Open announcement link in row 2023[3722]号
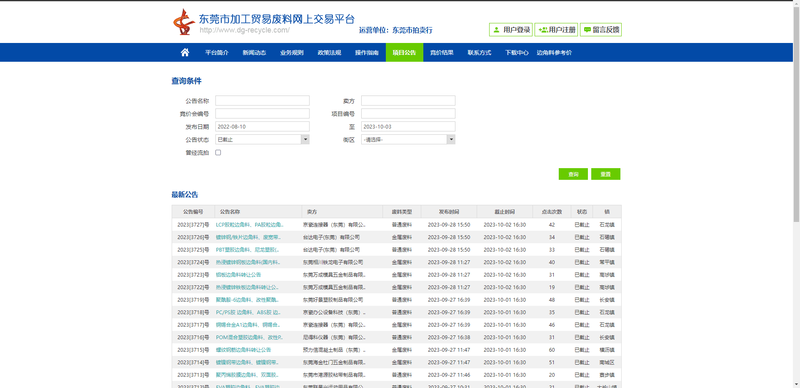Image resolution: width=800 pixels, height=388 pixels. click(247, 287)
